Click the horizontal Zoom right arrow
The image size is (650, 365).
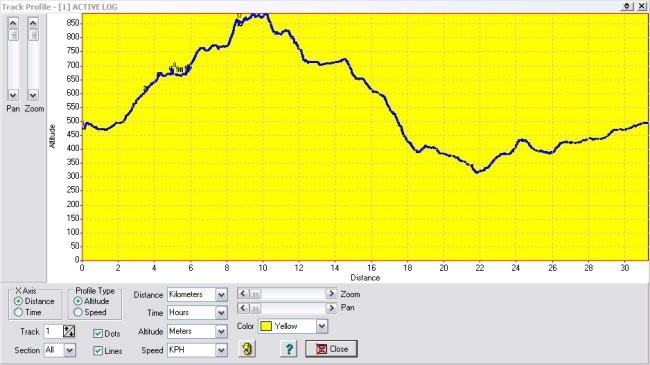(x=331, y=294)
